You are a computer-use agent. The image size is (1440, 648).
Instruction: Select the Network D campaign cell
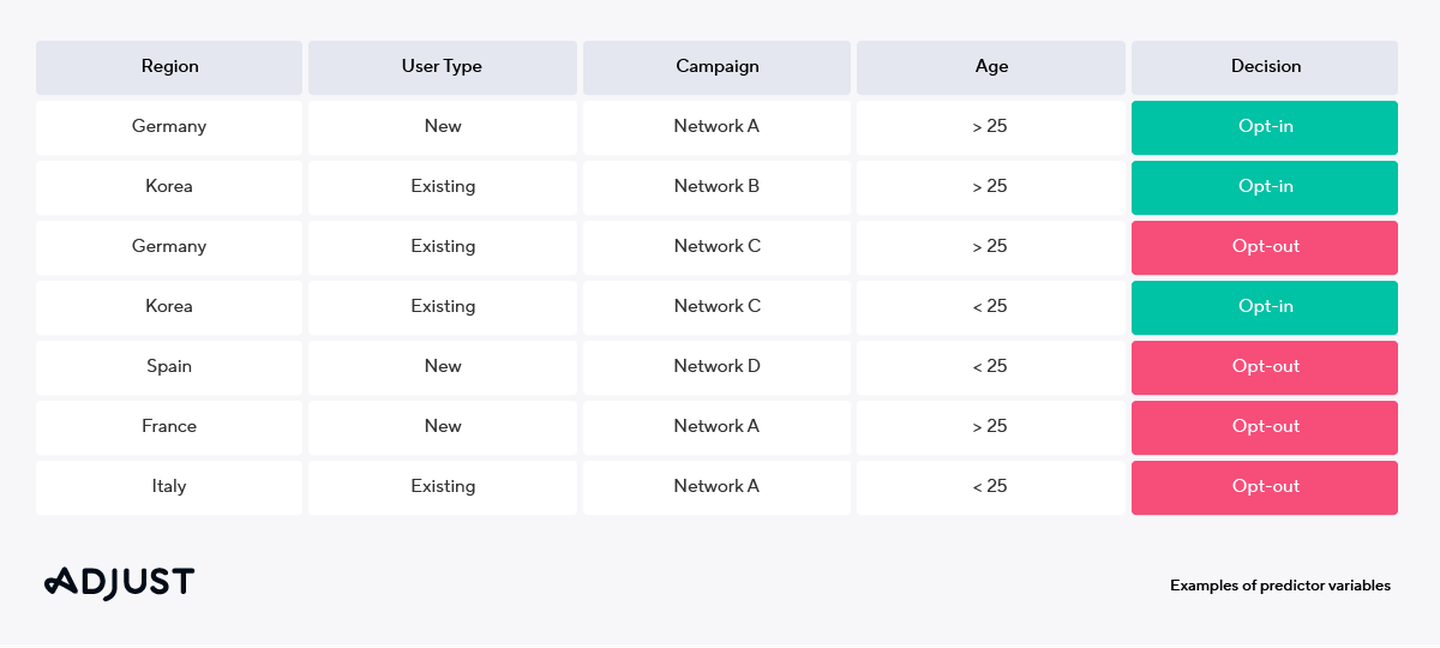click(717, 367)
